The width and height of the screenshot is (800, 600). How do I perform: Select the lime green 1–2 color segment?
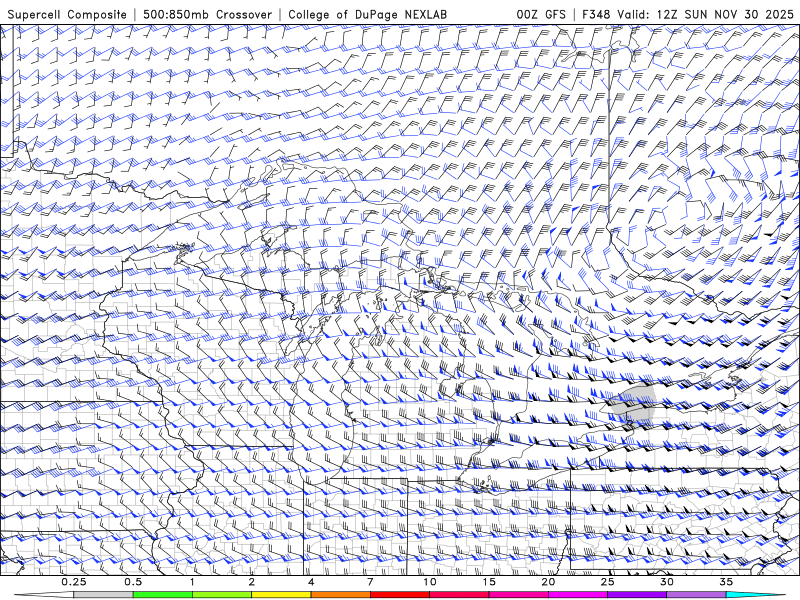(222, 595)
